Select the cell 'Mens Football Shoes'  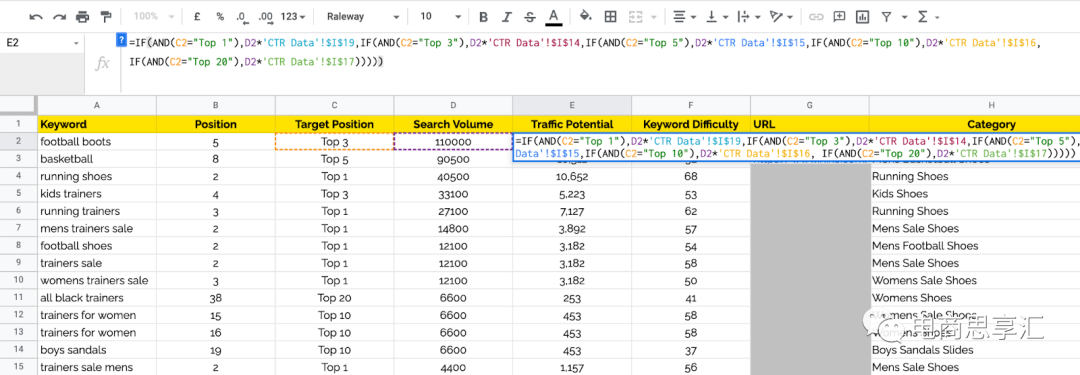pyautogui.click(x=974, y=246)
